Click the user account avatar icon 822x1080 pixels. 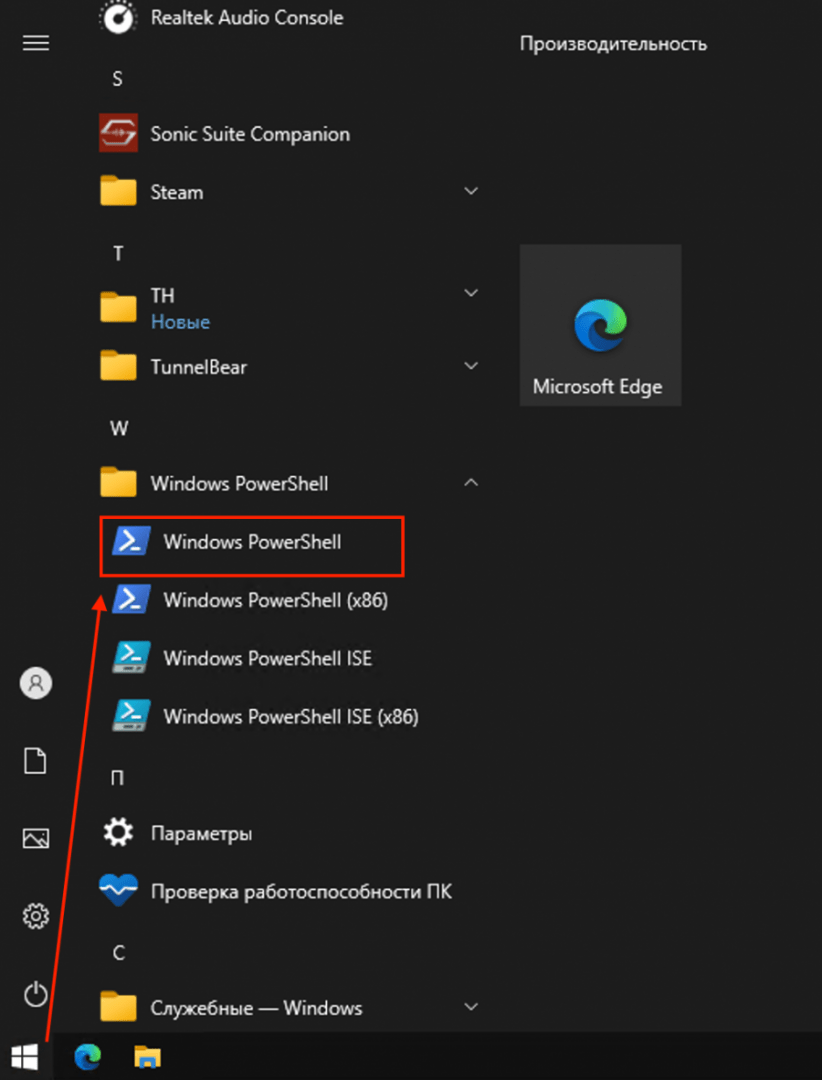click(36, 684)
